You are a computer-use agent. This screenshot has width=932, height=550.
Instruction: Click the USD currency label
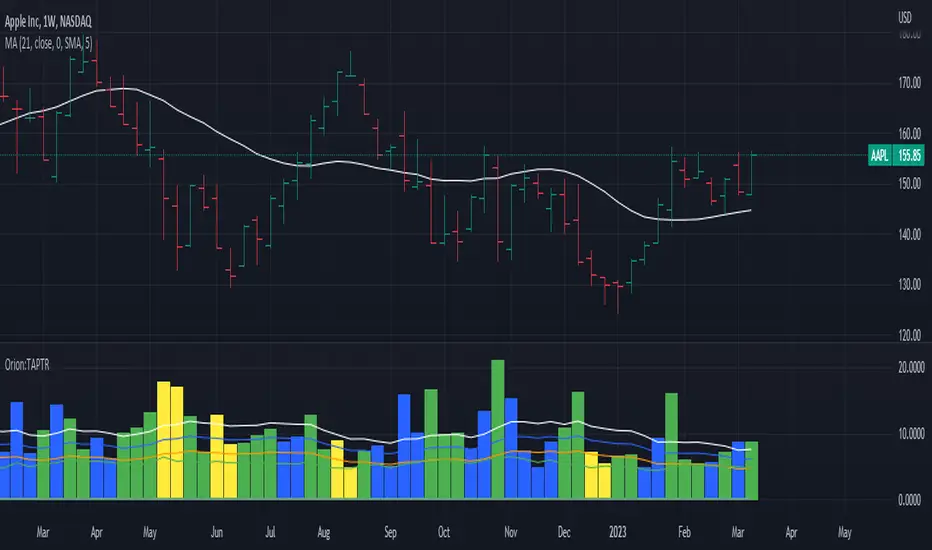tap(905, 18)
